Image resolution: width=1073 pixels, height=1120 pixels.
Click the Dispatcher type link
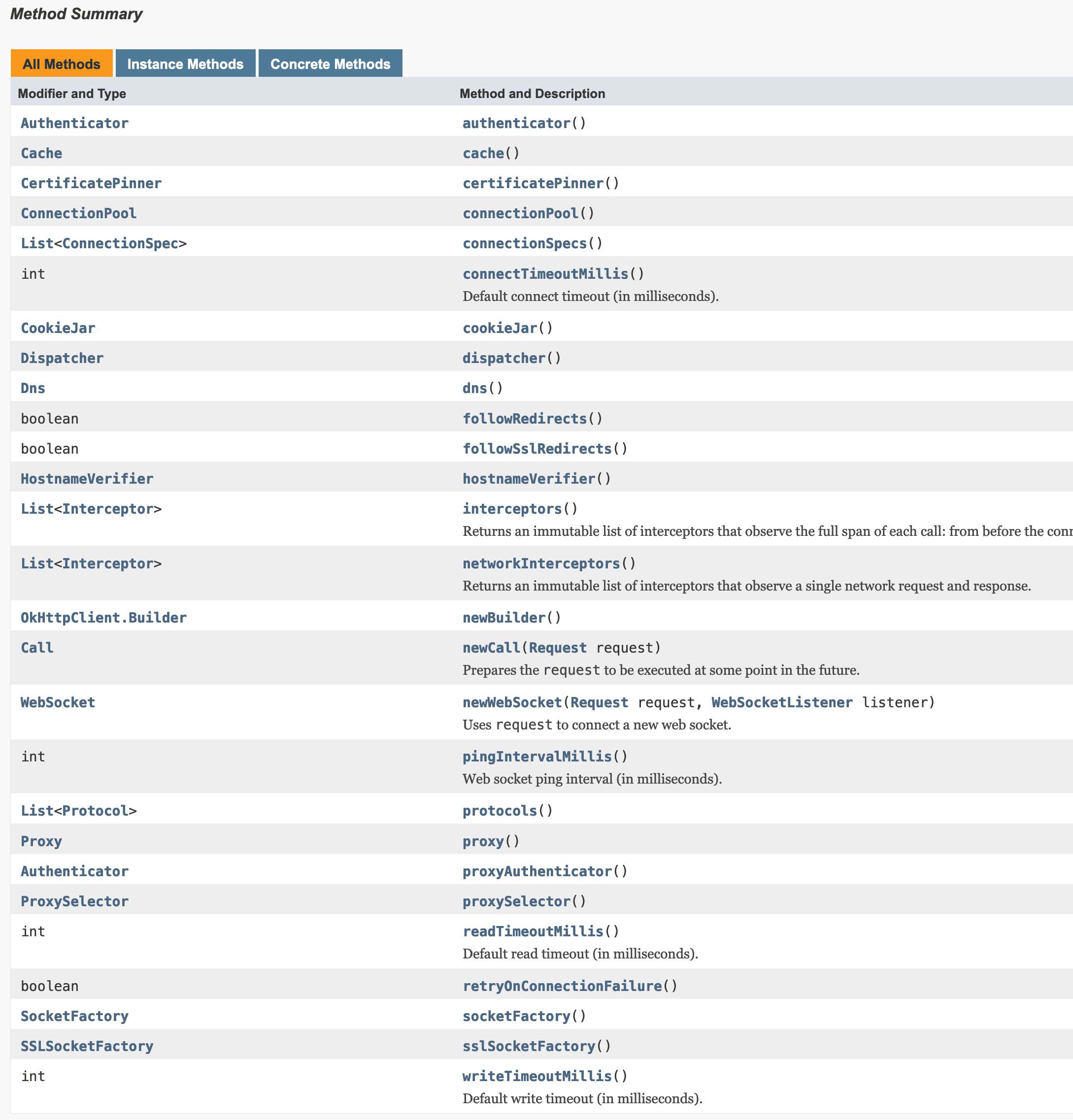[x=62, y=358]
